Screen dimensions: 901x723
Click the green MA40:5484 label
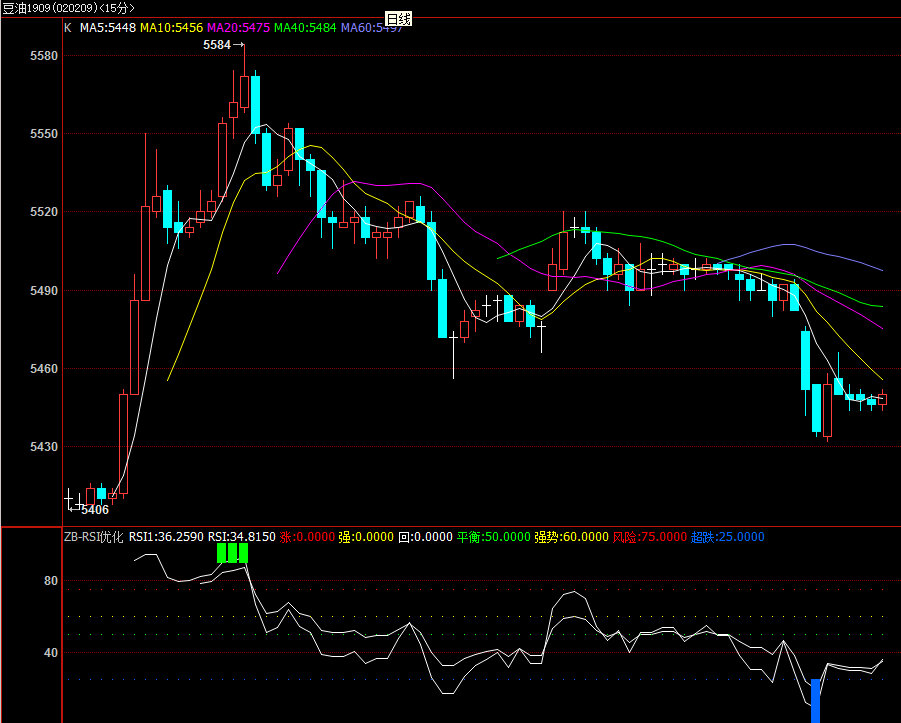[x=305, y=28]
